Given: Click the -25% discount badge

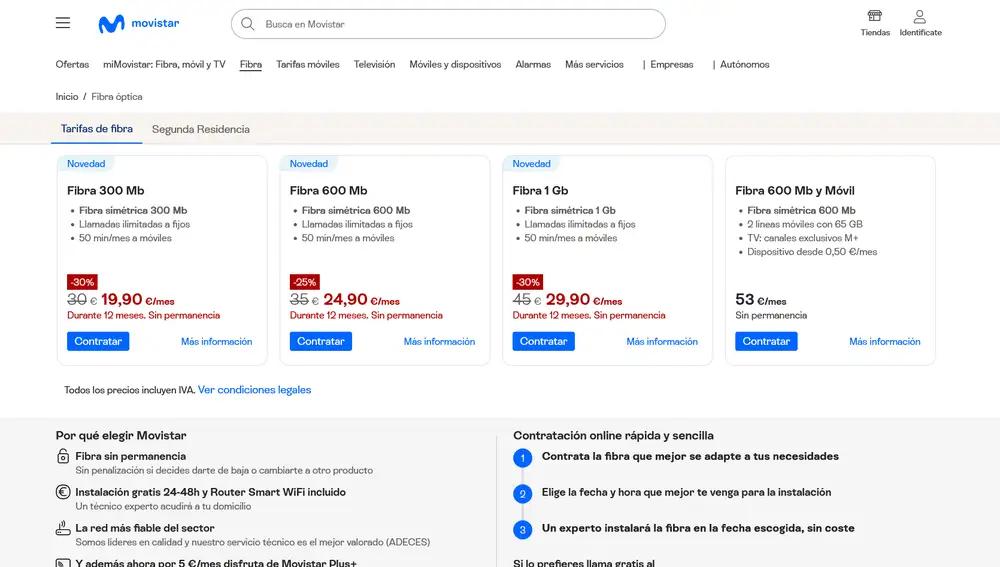Looking at the screenshot, I should 305,282.
